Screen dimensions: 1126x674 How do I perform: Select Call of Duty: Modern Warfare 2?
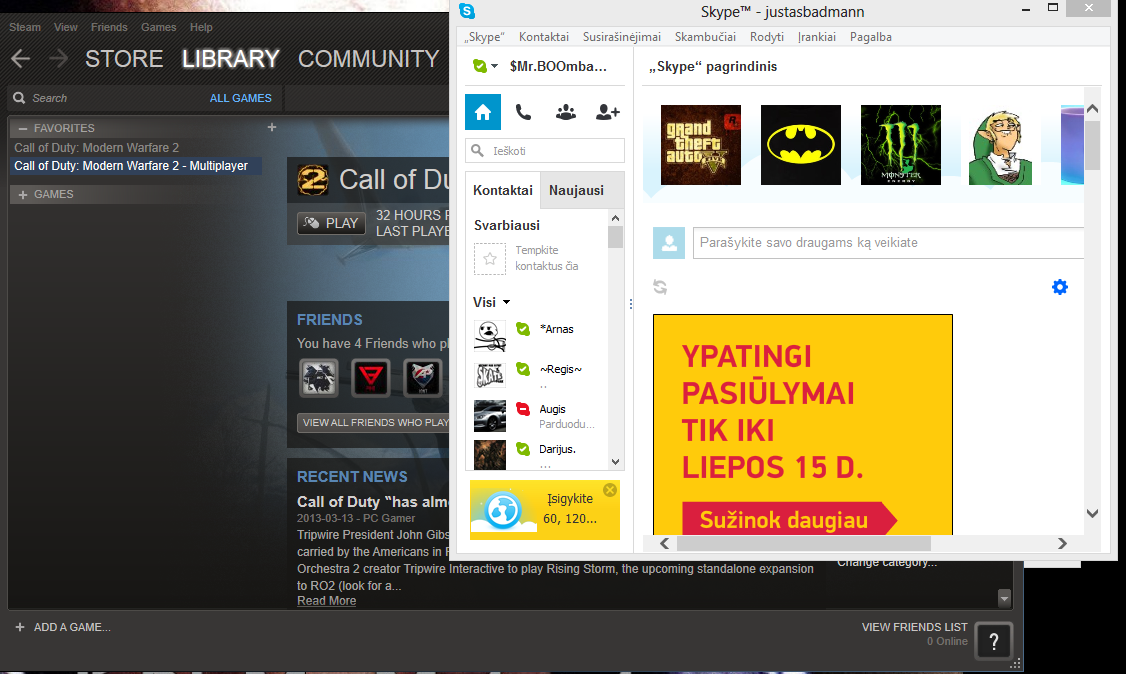point(97,148)
